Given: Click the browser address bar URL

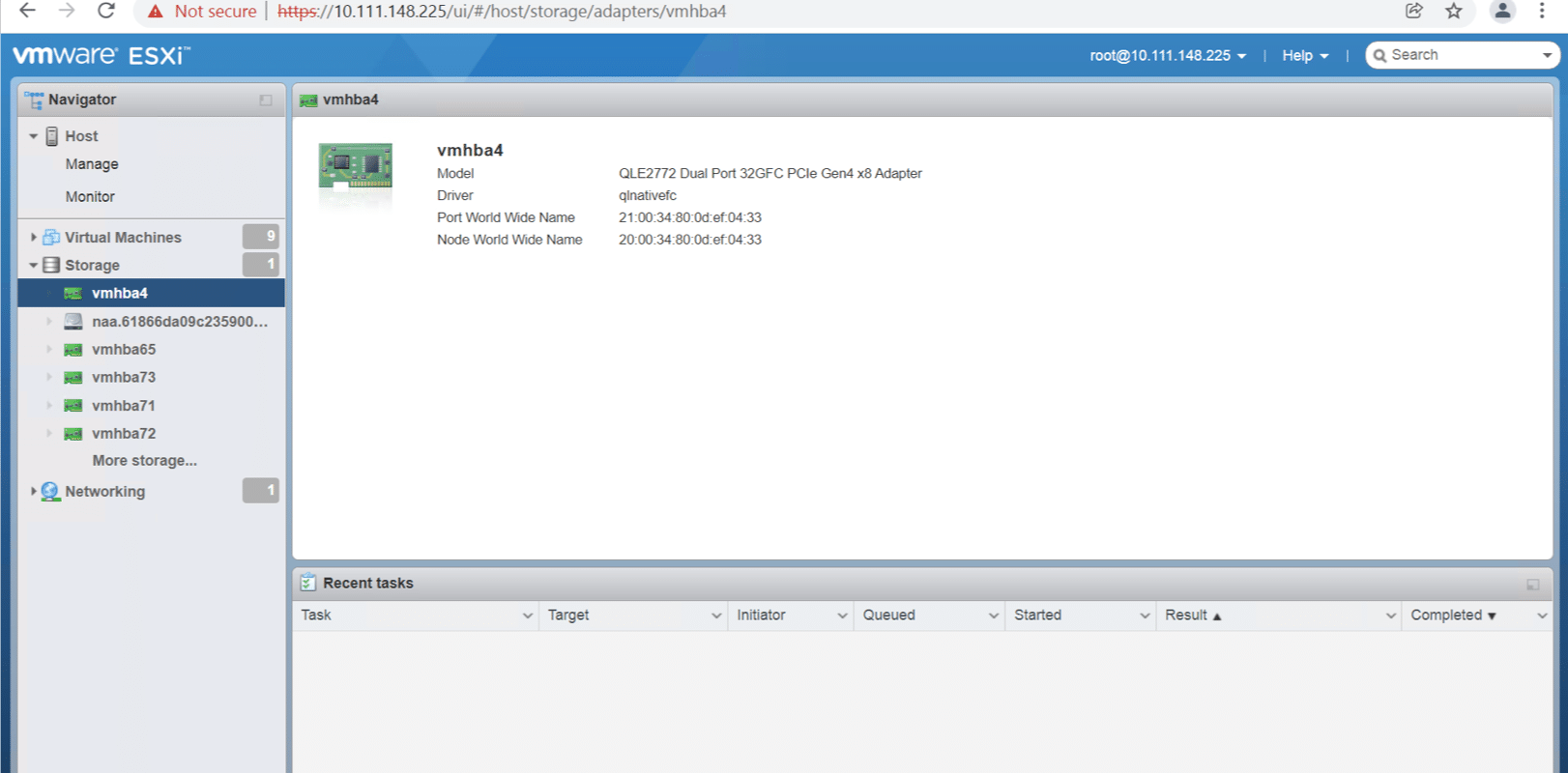Looking at the screenshot, I should [x=502, y=12].
